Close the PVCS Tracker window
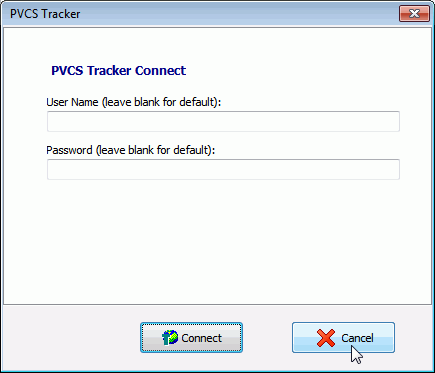The width and height of the screenshot is (435, 373). (x=414, y=14)
